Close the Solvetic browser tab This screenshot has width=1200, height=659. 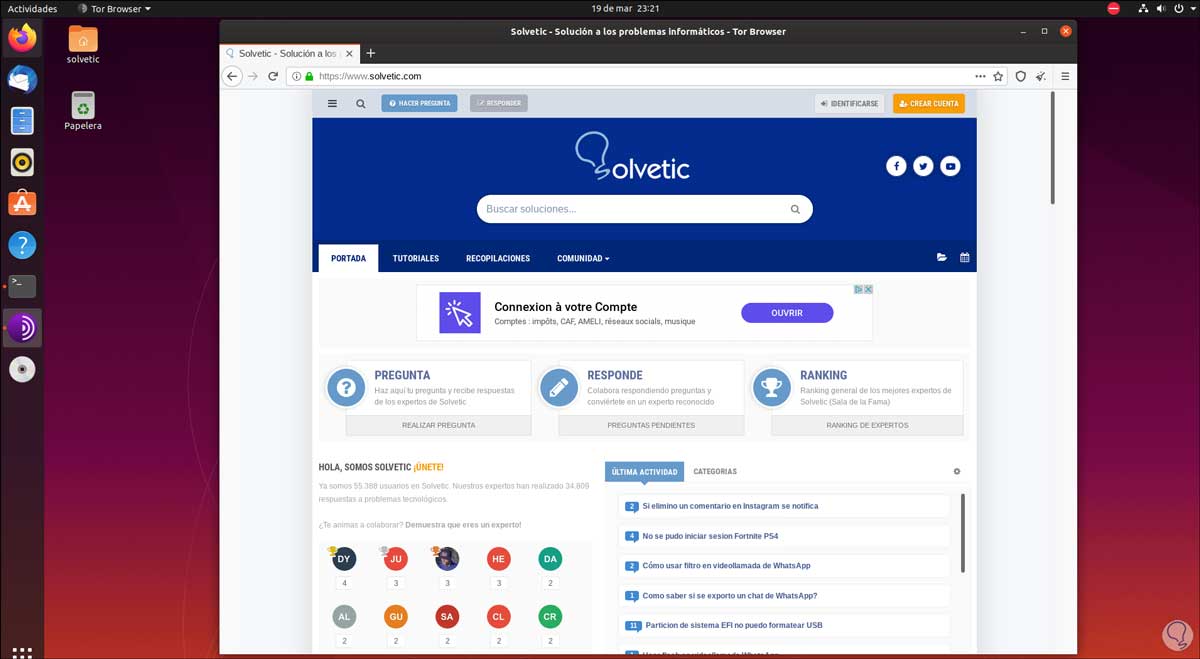[x=348, y=54]
